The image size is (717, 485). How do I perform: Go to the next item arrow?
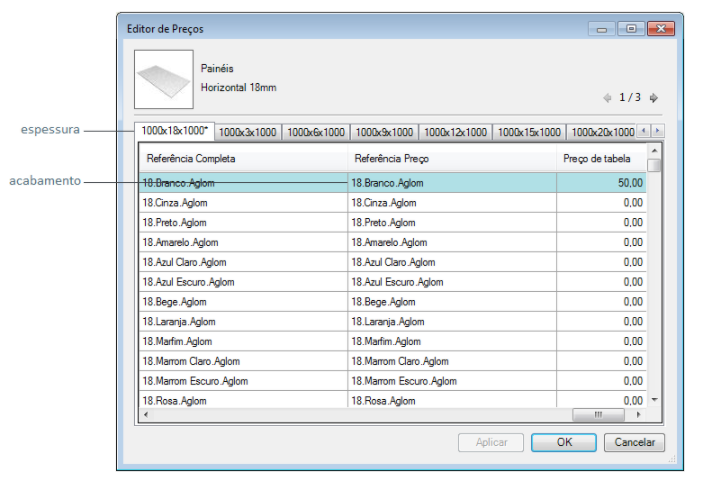tap(654, 98)
